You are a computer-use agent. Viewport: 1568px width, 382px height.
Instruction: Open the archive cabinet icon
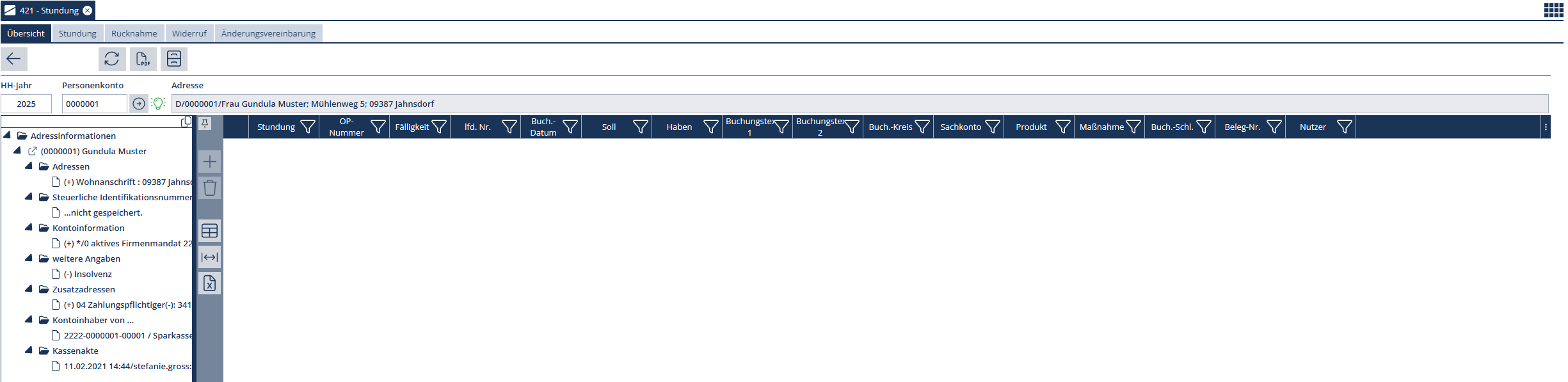pyautogui.click(x=174, y=59)
